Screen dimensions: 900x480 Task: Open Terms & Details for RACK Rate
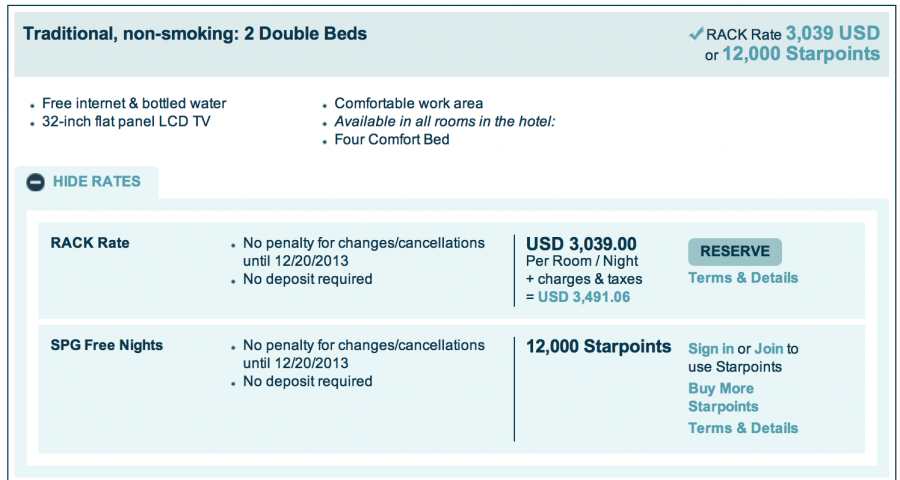[743, 277]
